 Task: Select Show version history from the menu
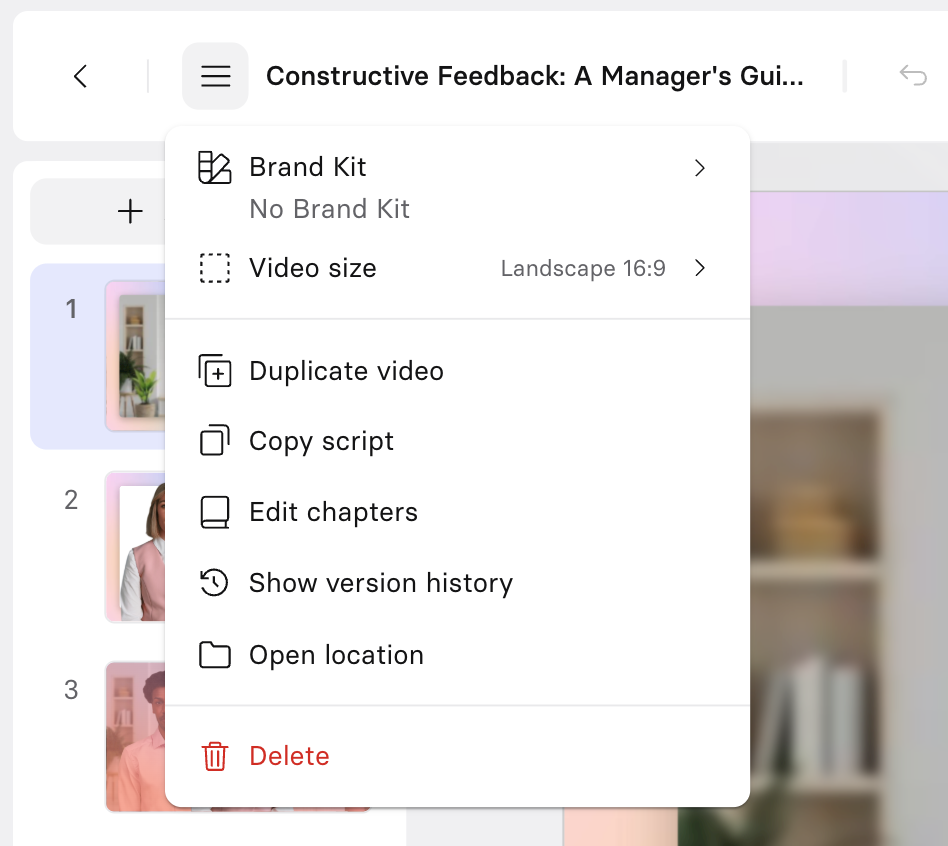click(381, 583)
